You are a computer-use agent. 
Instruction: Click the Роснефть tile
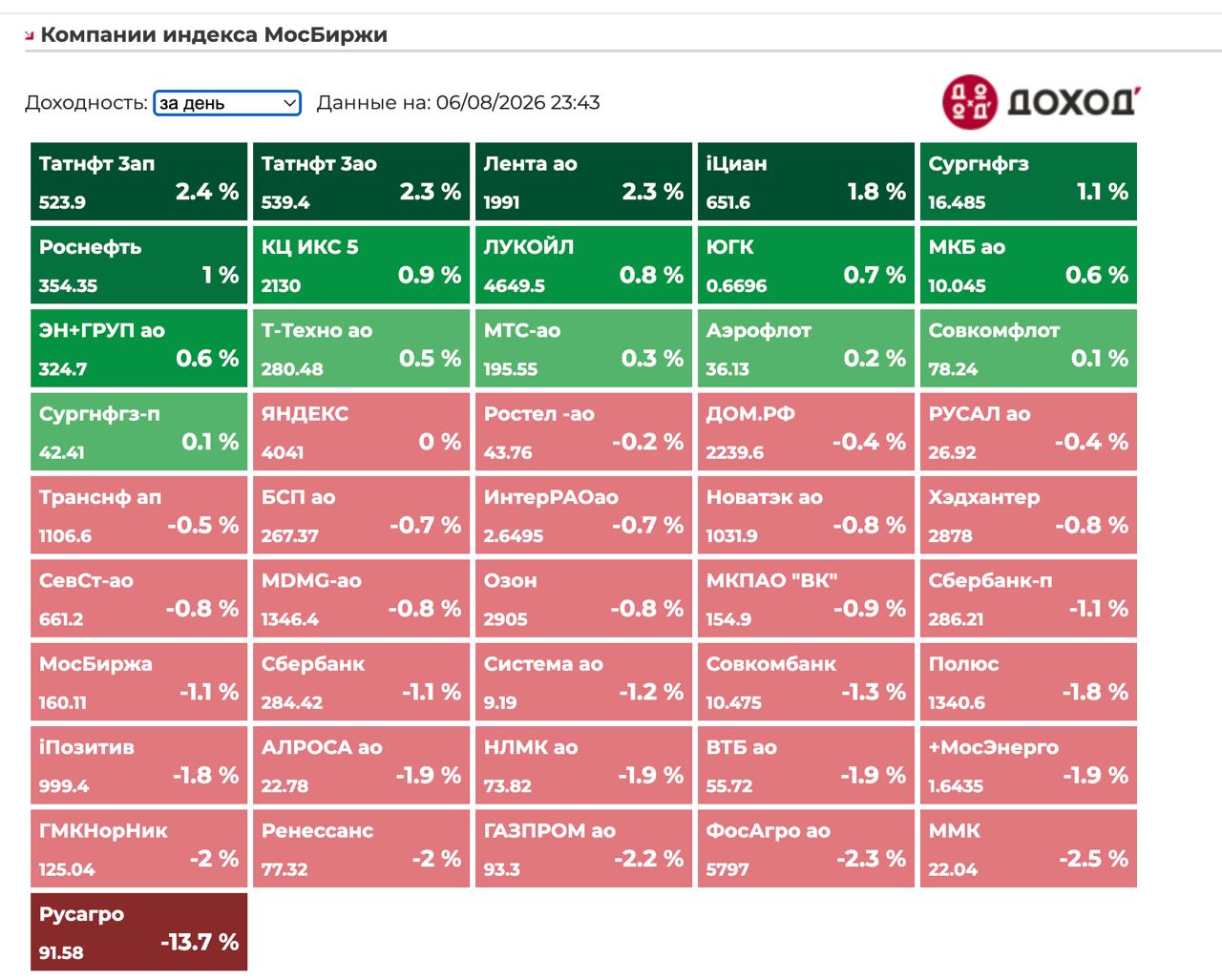[138, 265]
